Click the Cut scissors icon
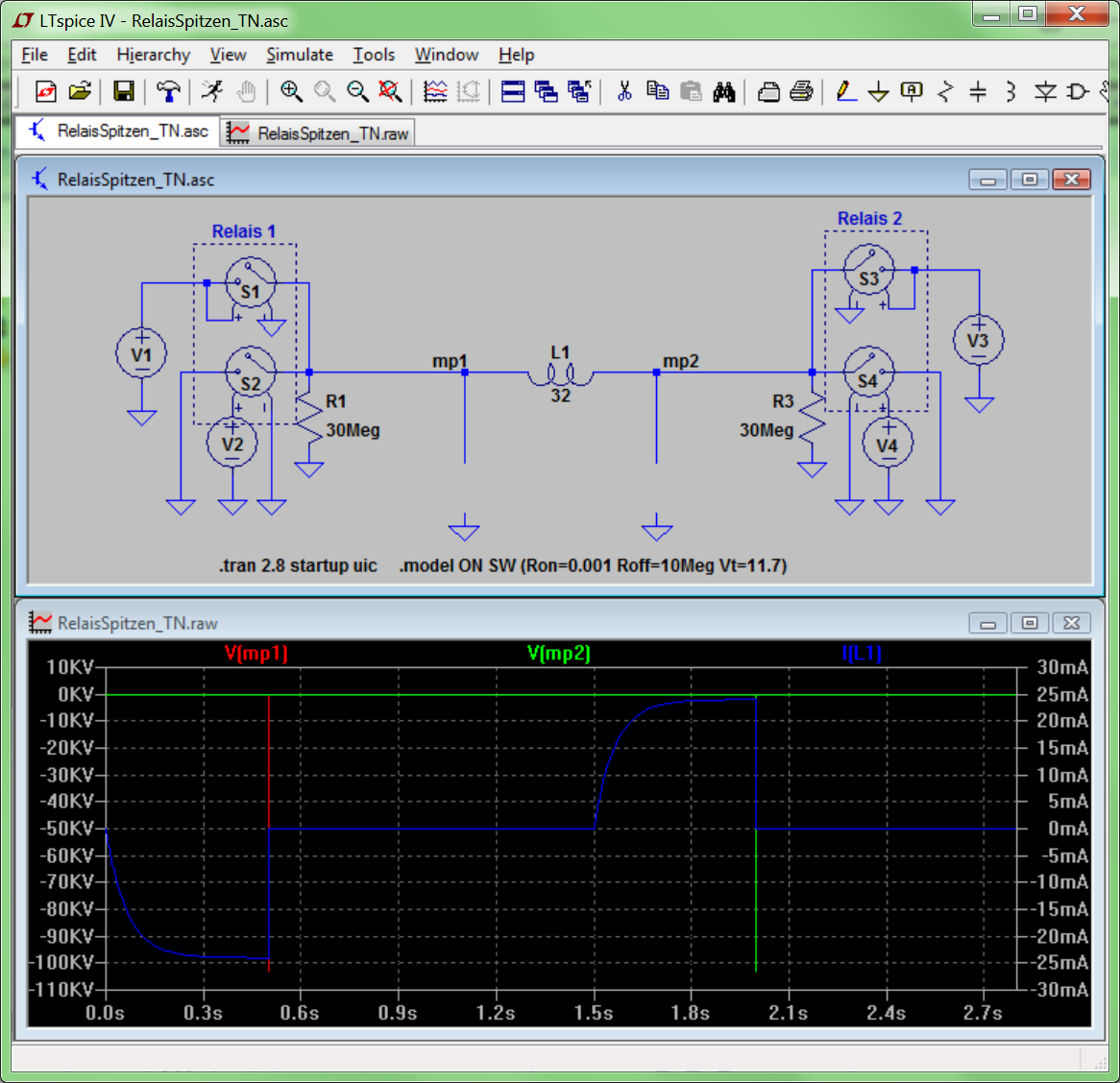The image size is (1120, 1083). point(624,91)
